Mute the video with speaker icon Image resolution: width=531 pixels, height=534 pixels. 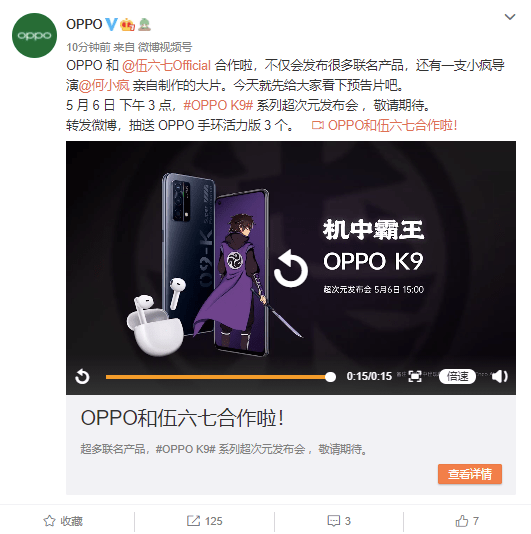pos(499,376)
